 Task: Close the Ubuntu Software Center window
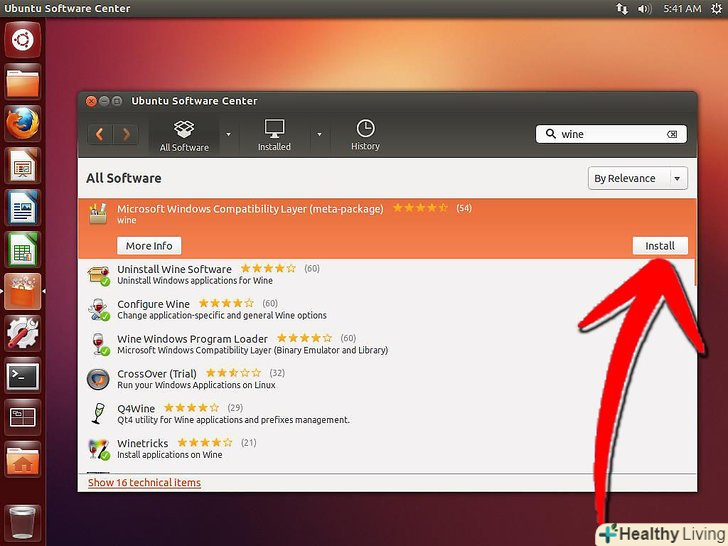(x=91, y=101)
